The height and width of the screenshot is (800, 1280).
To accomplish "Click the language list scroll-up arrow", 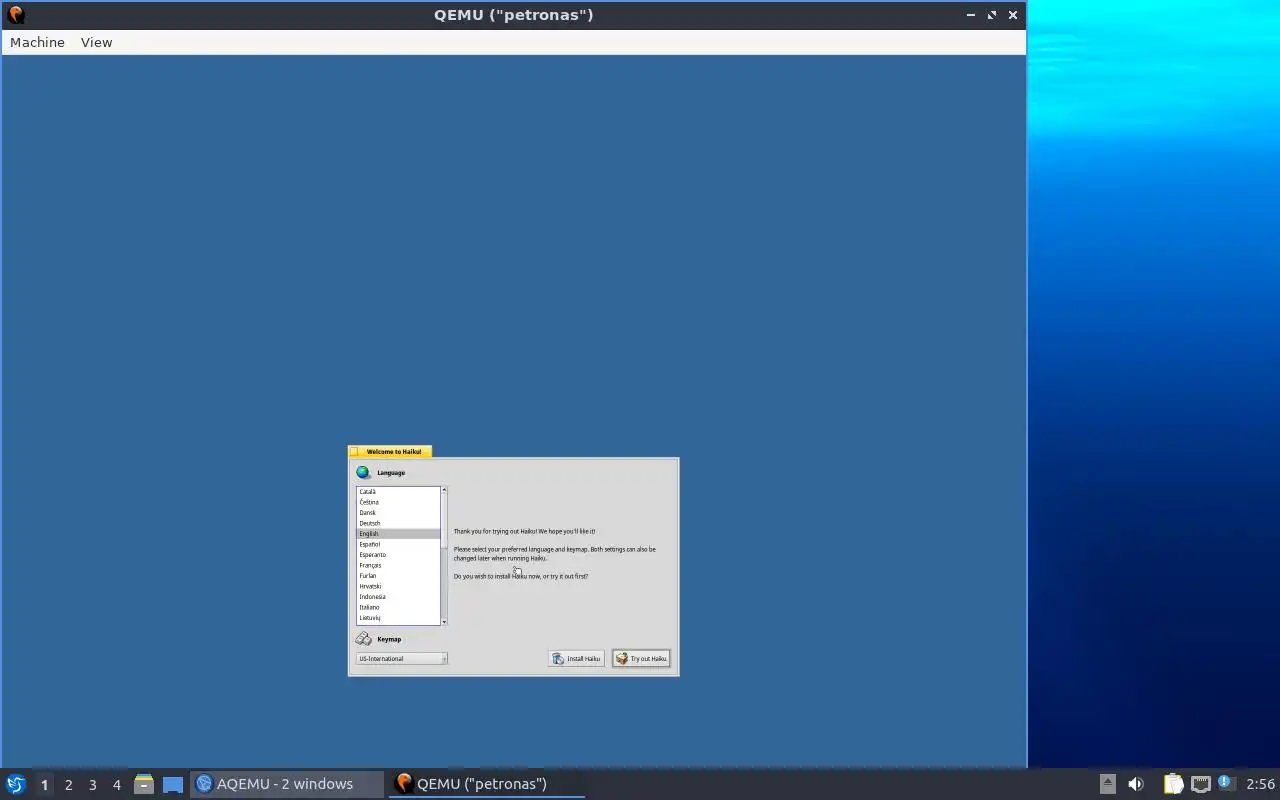I will pyautogui.click(x=444, y=490).
